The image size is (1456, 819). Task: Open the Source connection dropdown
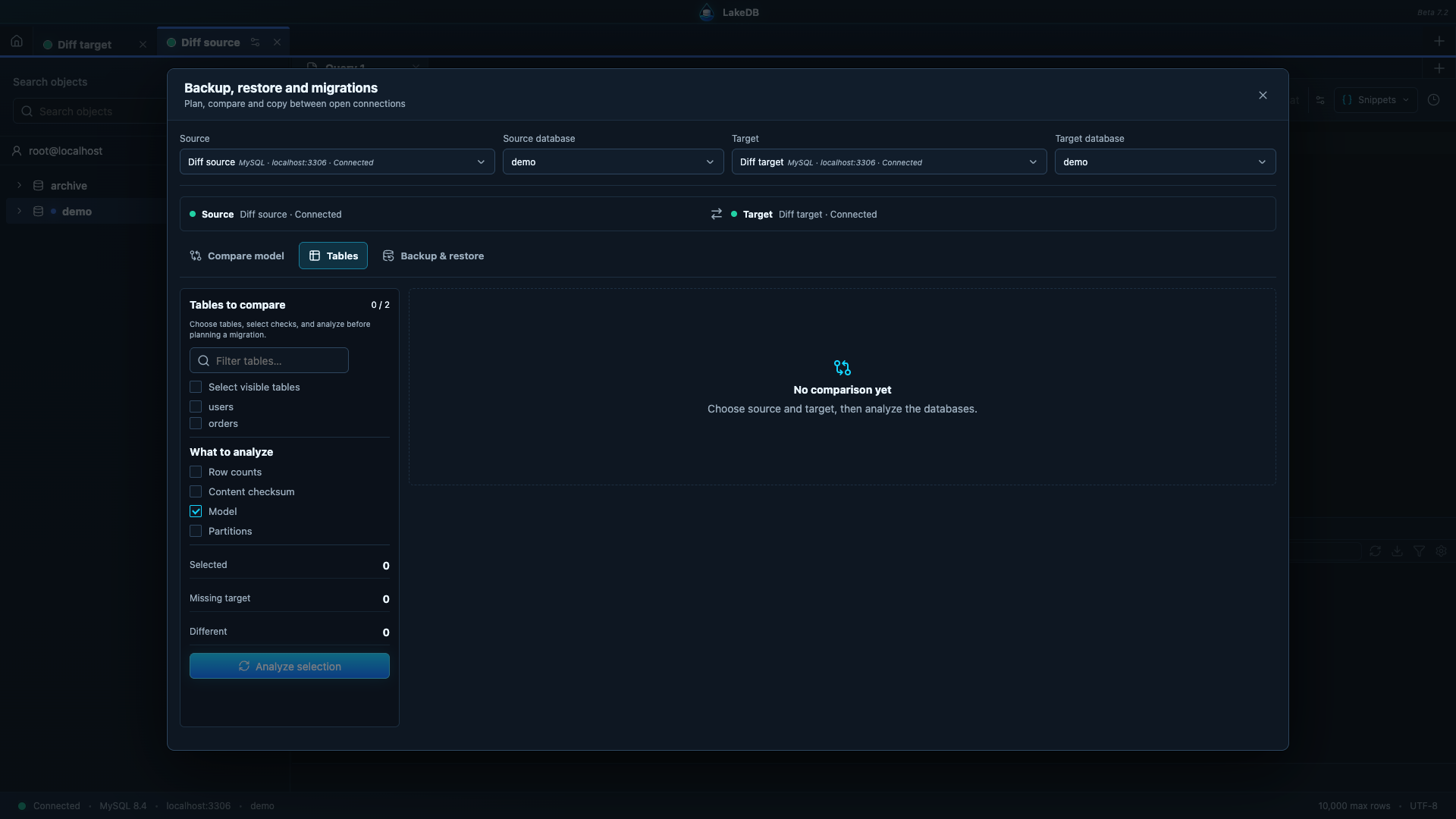337,162
